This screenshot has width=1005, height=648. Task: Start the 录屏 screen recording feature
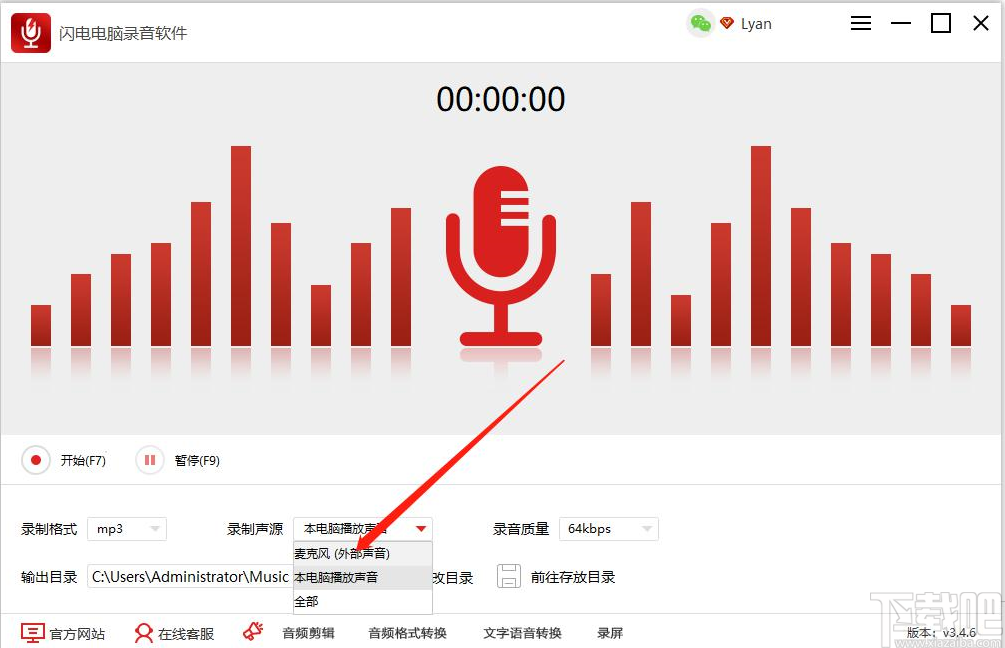610,632
